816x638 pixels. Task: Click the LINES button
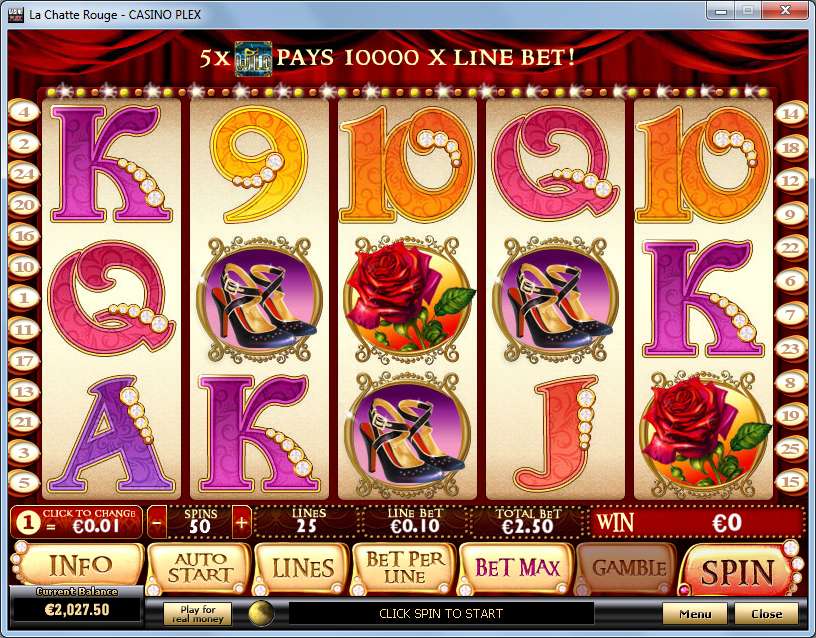tap(302, 568)
